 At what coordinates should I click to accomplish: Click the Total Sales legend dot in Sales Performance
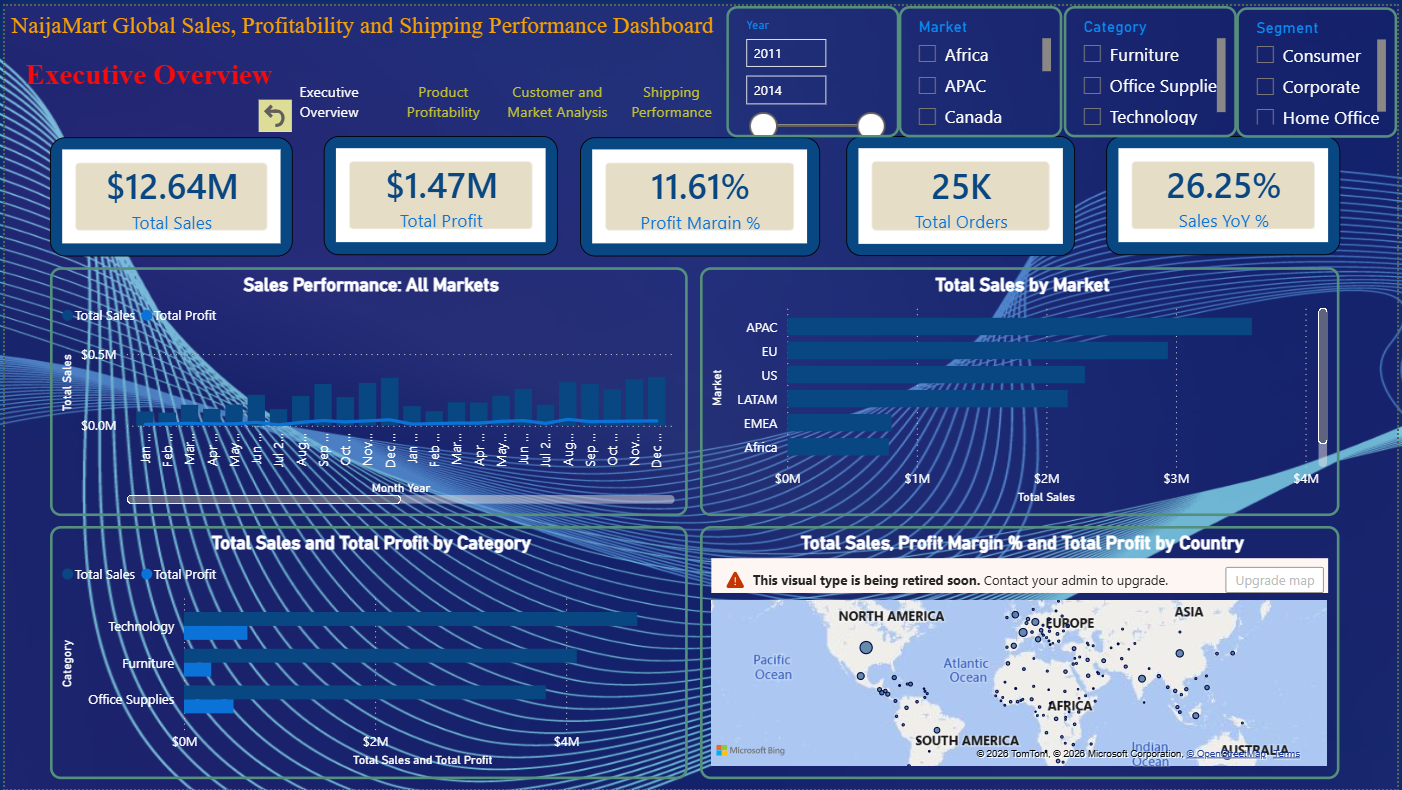click(x=67, y=315)
